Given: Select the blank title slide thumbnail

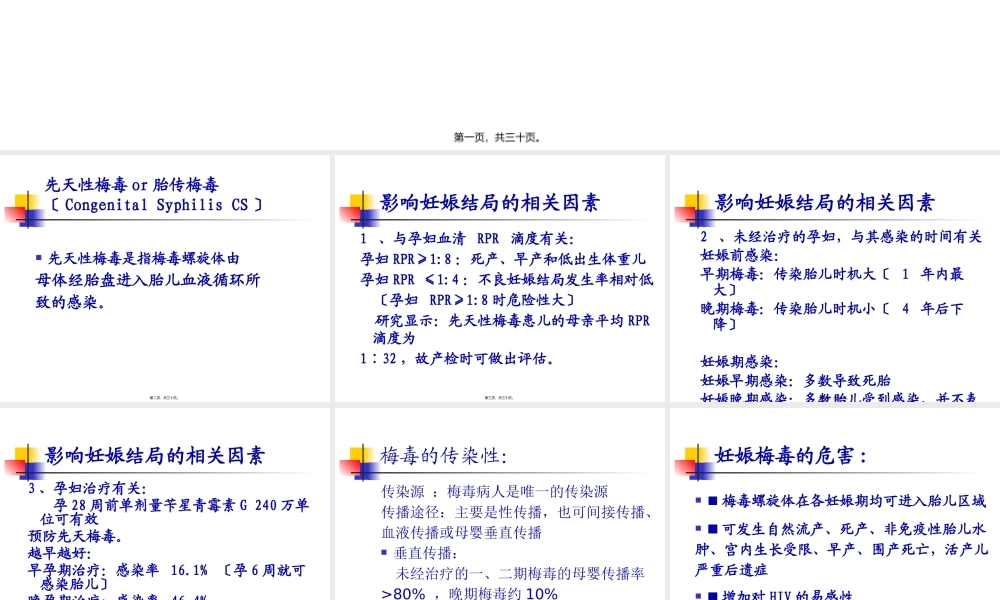Looking at the screenshot, I should pyautogui.click(x=500, y=70).
